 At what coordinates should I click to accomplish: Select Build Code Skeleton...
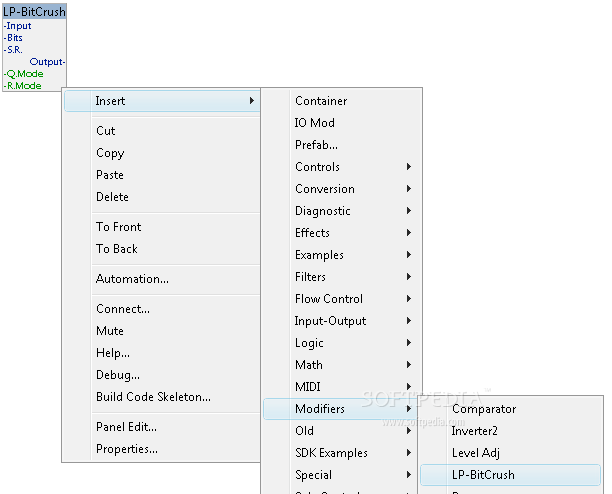pyautogui.click(x=162, y=397)
